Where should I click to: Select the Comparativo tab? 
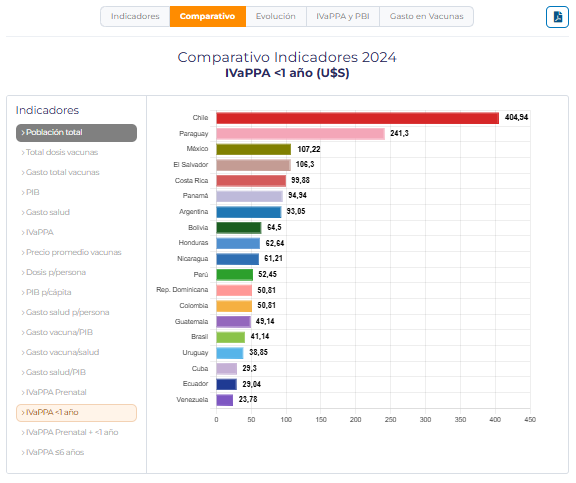coord(208,17)
